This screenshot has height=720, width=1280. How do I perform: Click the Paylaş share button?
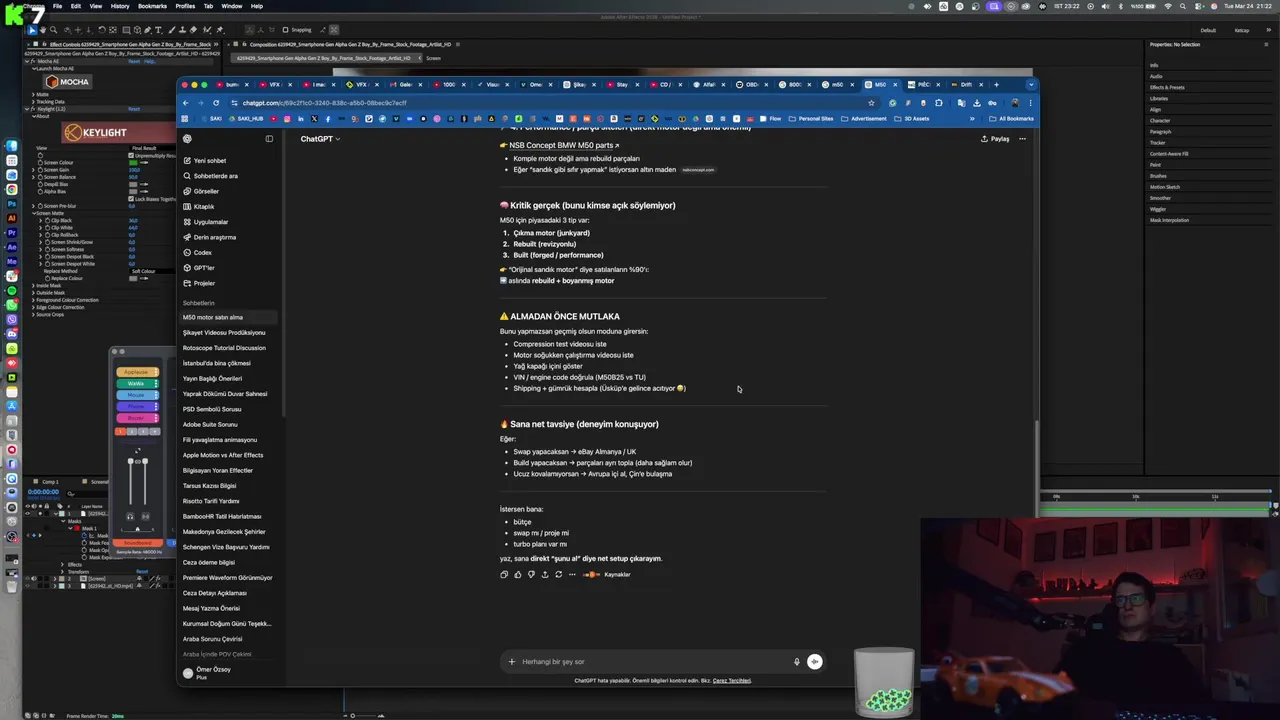[995, 139]
